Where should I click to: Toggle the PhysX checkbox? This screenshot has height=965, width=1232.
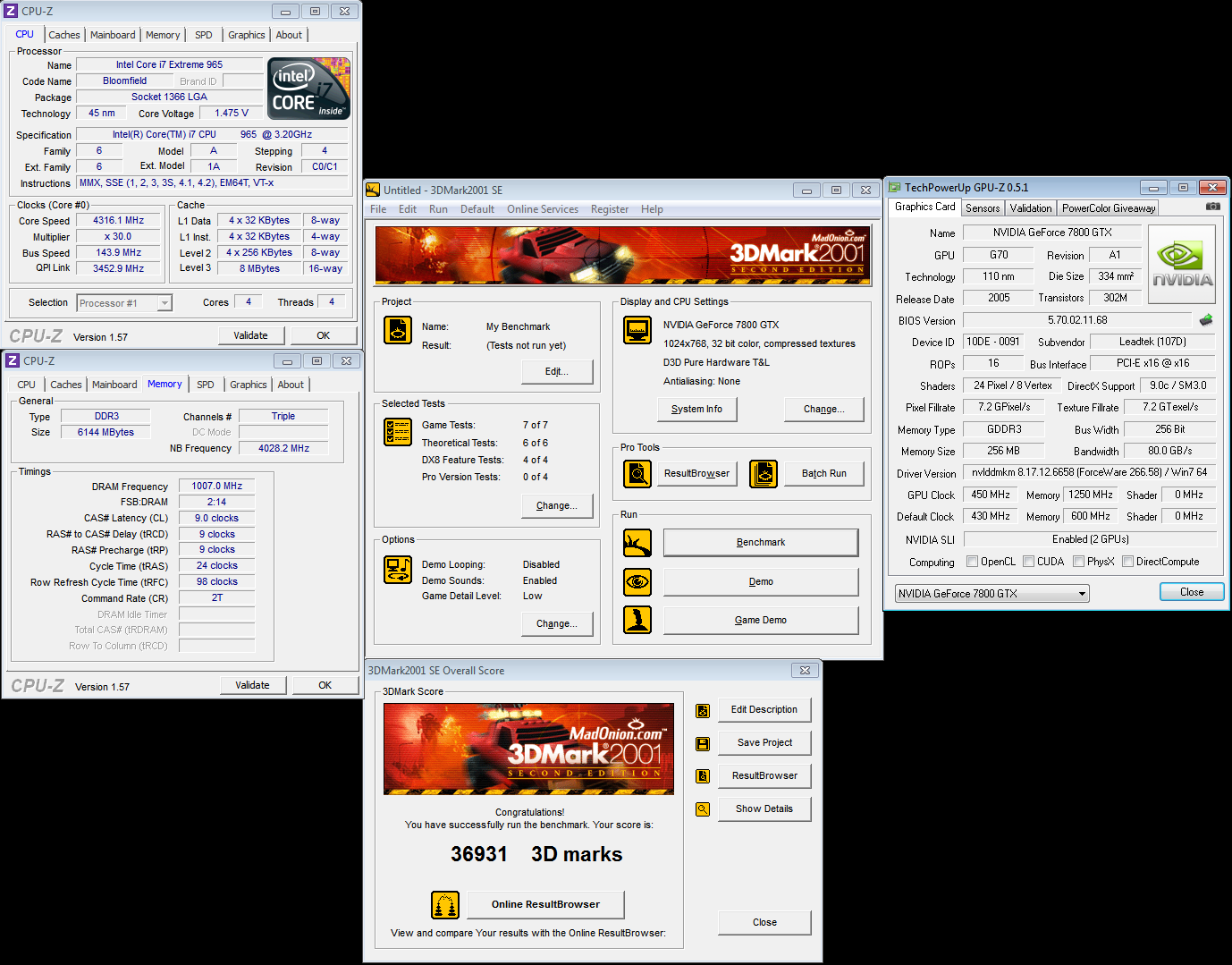[1079, 562]
